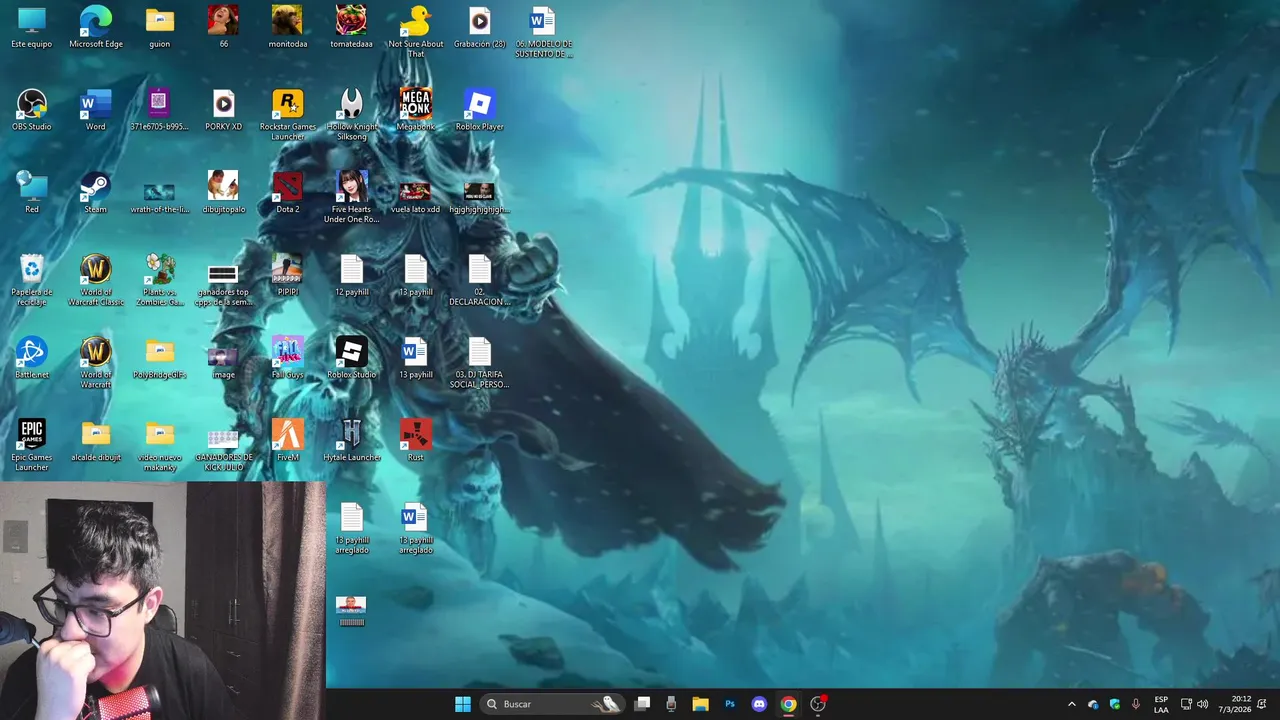Select the 13 payhill arreglado Word document
Image resolution: width=1280 pixels, height=720 pixels.
[415, 528]
